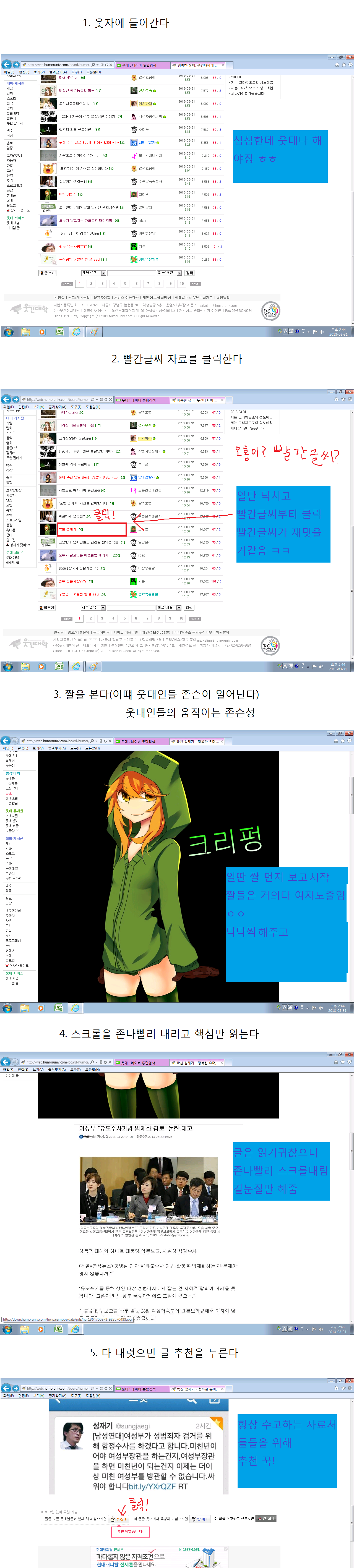Click the '반대' downvote button in step 5
The width and height of the screenshot is (354, 1568).
coord(200,1519)
